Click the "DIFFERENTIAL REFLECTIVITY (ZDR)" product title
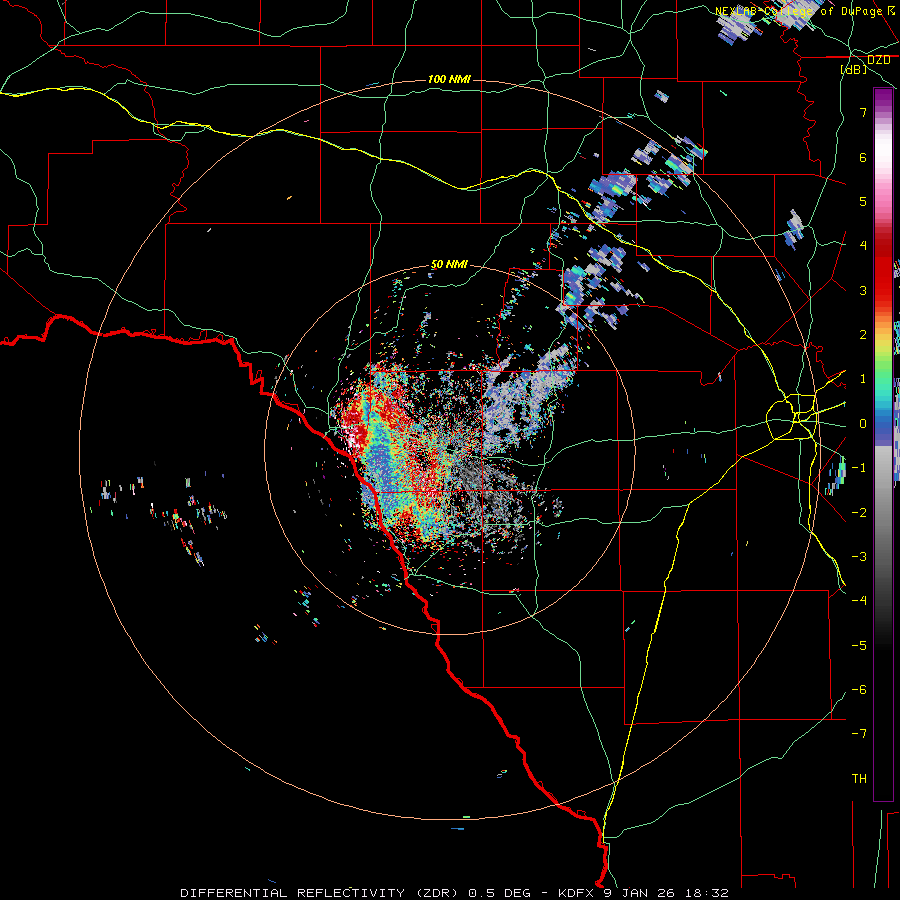Screen dimensions: 900x900 tap(321, 893)
